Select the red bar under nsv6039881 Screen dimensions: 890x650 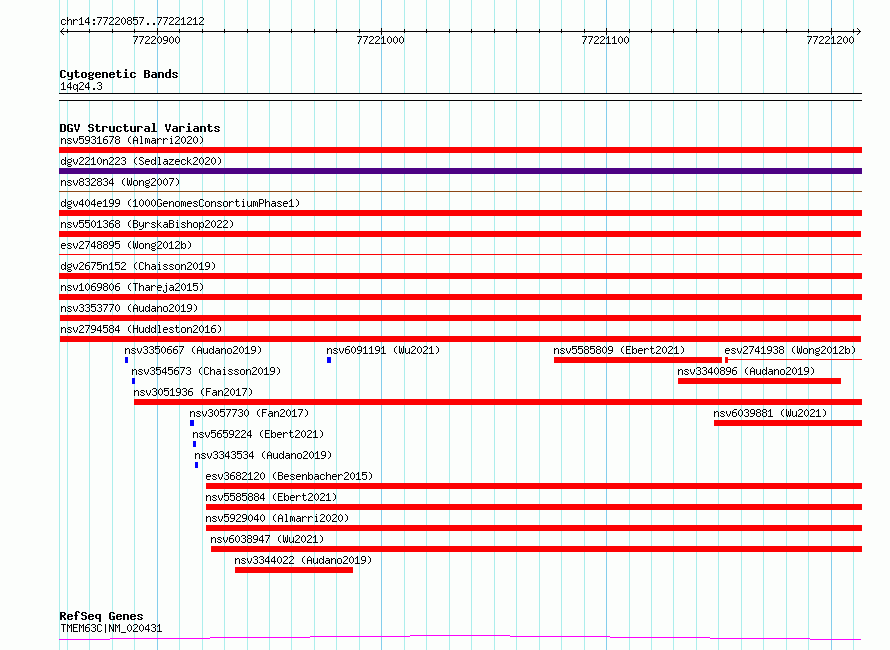[x=788, y=423]
